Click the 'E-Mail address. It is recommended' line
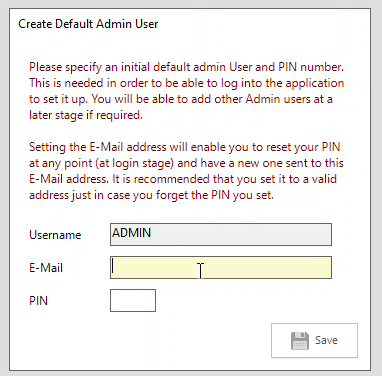Image resolution: width=382 pixels, height=376 pixels. coord(183,179)
